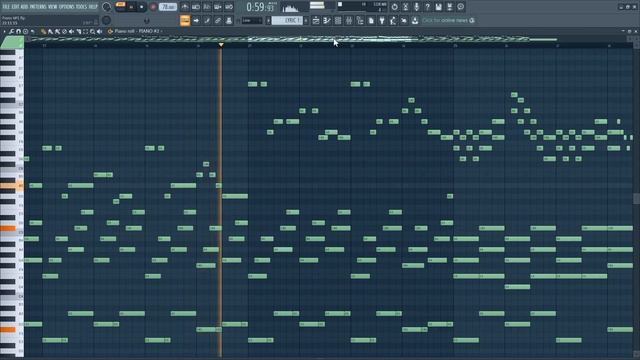Select the Paint brush tool
The height and width of the screenshot is (360, 640).
click(x=50, y=31)
